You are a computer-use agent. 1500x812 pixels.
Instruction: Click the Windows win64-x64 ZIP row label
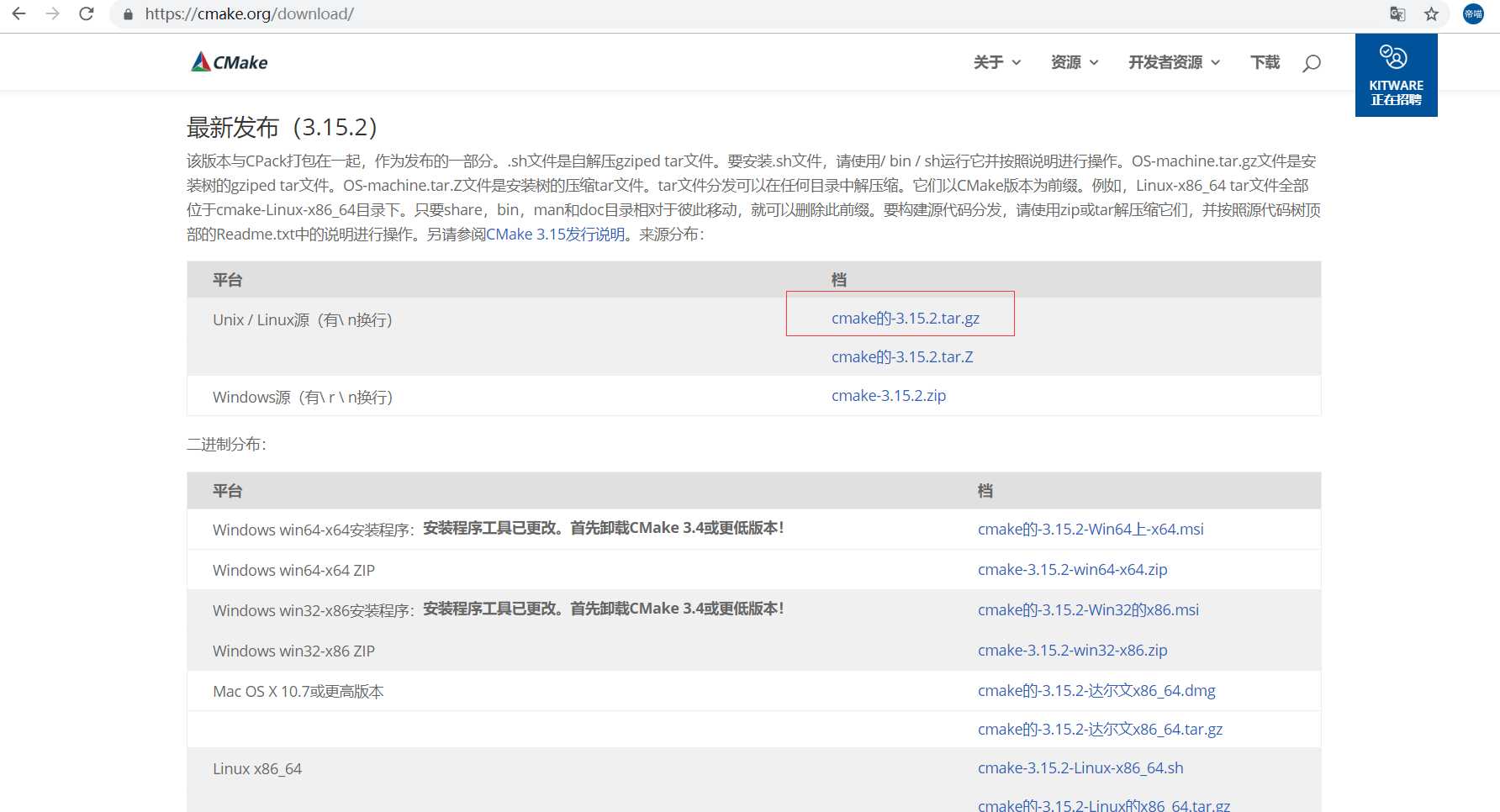point(293,571)
